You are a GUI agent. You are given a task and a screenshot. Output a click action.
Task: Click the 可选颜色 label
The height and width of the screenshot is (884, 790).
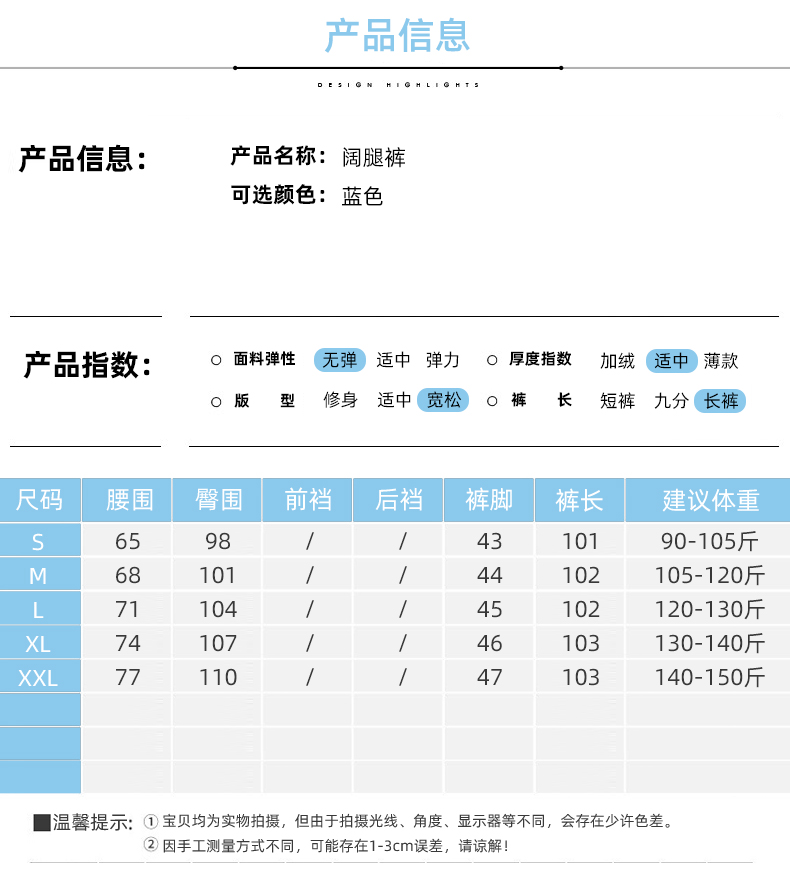coord(278,195)
